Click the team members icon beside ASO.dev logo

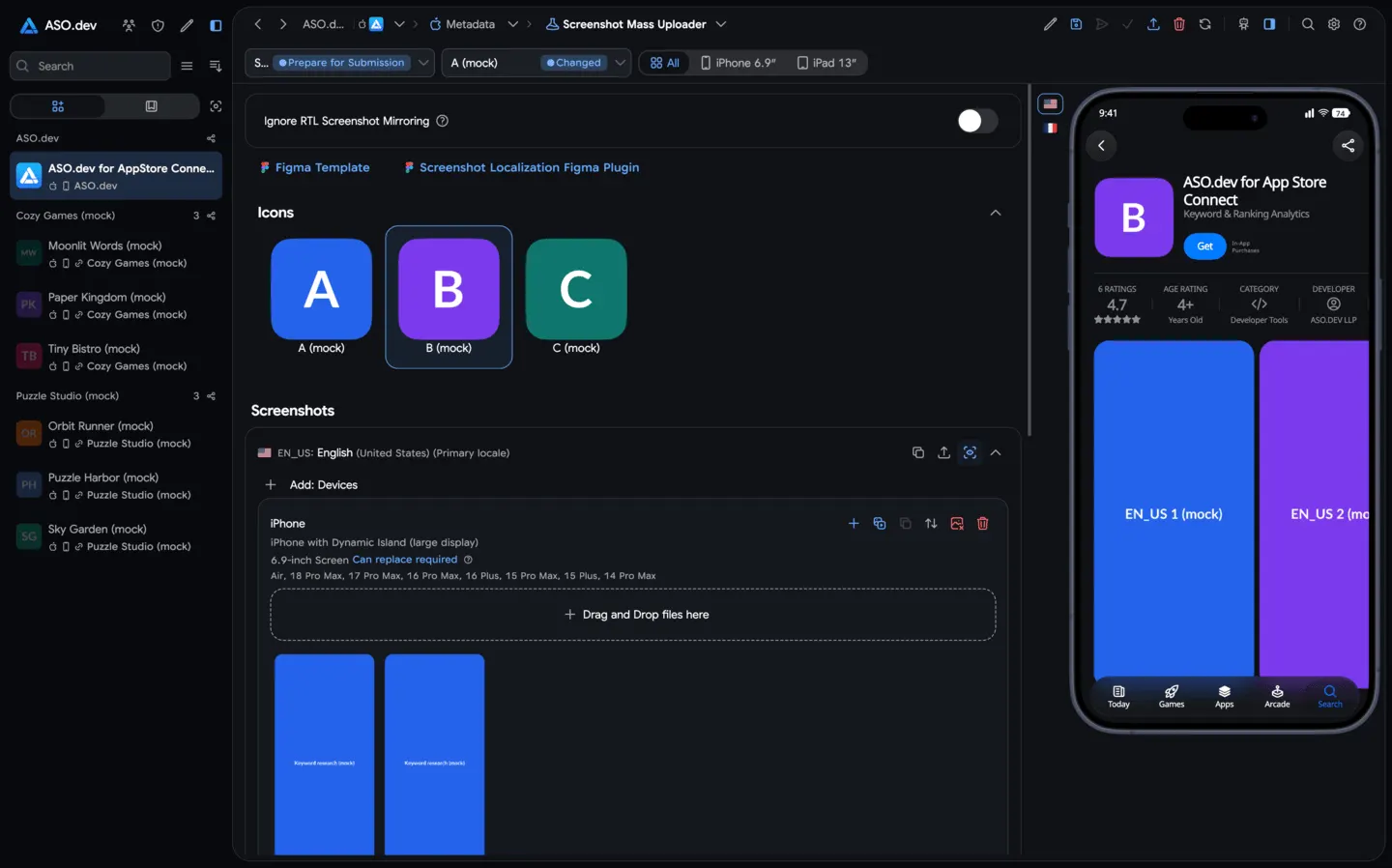click(129, 25)
